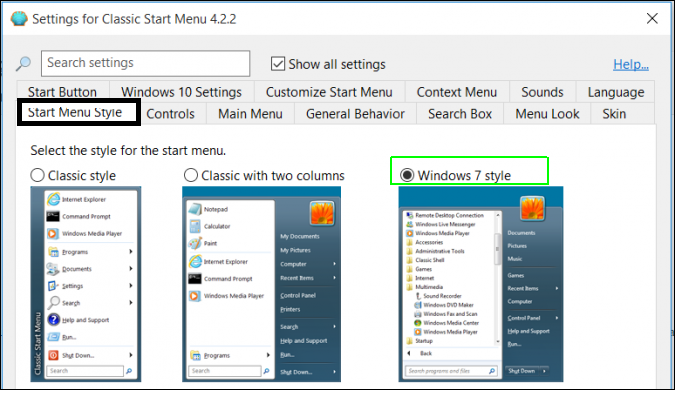Click the Search settings input field
This screenshot has height=396, width=679.
(x=146, y=64)
